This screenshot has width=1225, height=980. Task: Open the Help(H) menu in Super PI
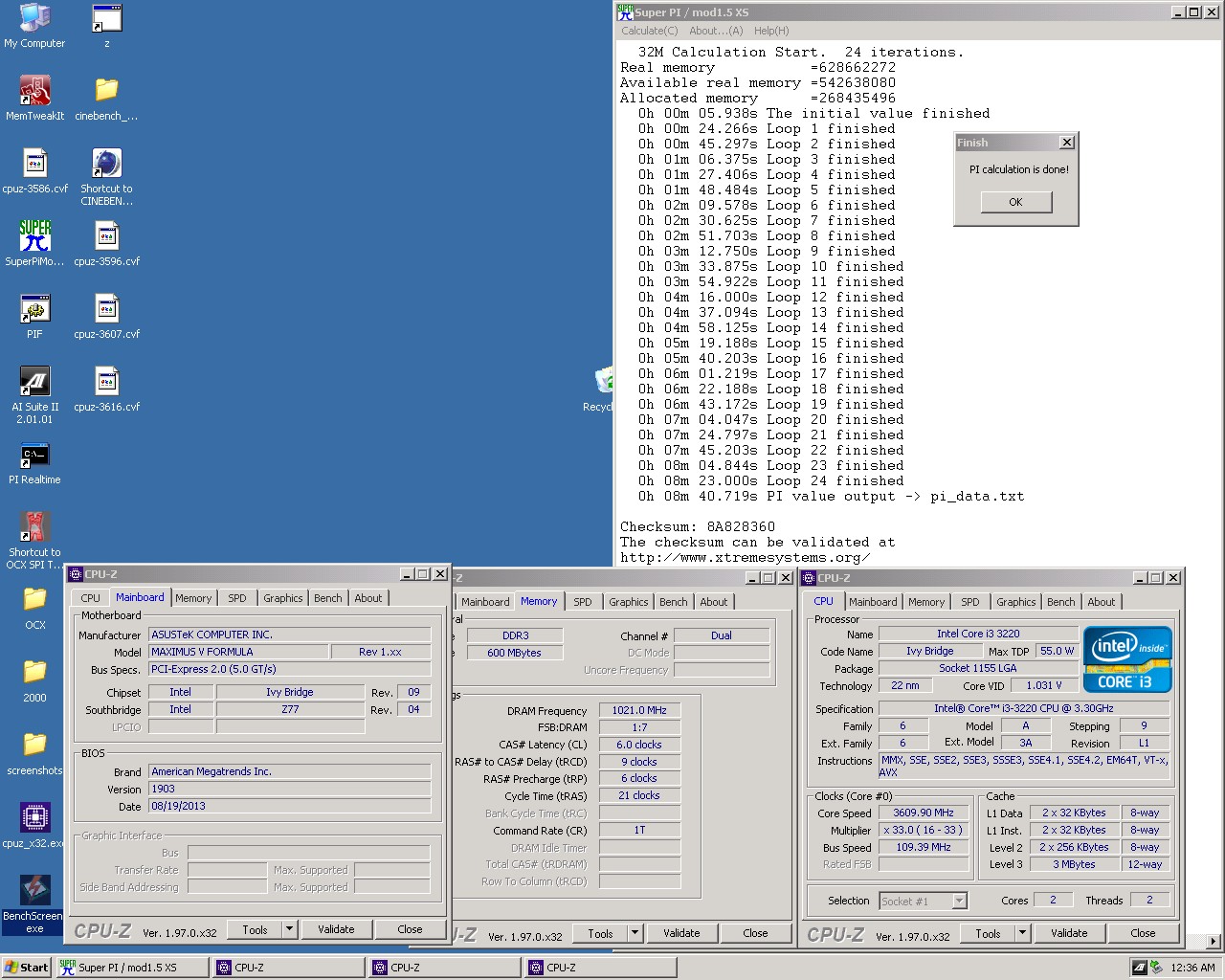(771, 31)
